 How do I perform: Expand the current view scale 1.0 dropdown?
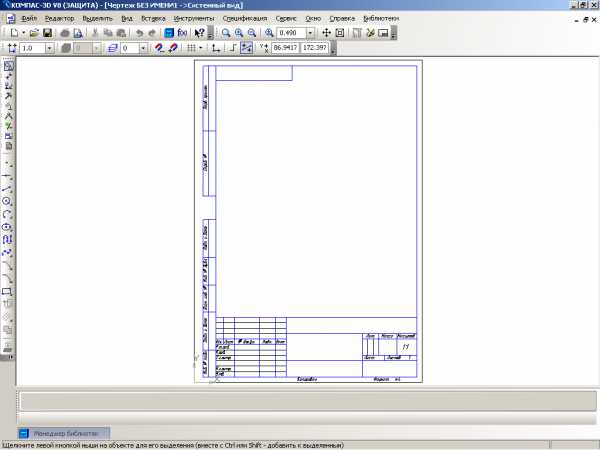(x=49, y=48)
